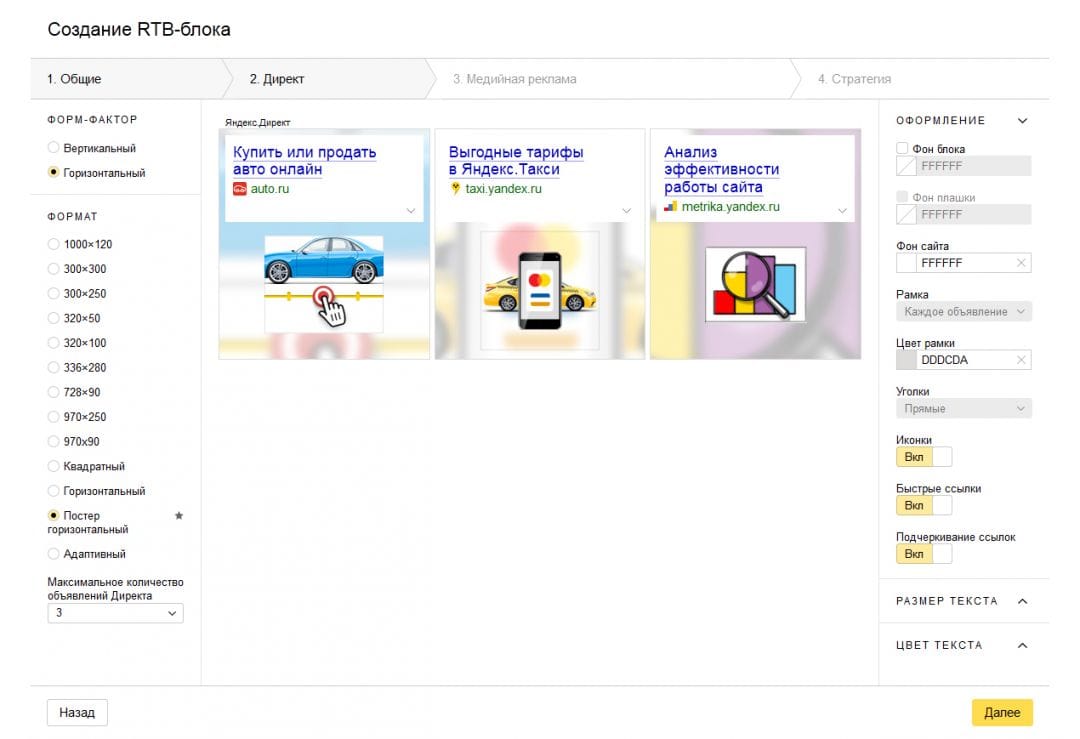Image resolution: width=1080 pixels, height=739 pixels.
Task: Select the Горизонтальный form factor radio
Action: (x=53, y=172)
